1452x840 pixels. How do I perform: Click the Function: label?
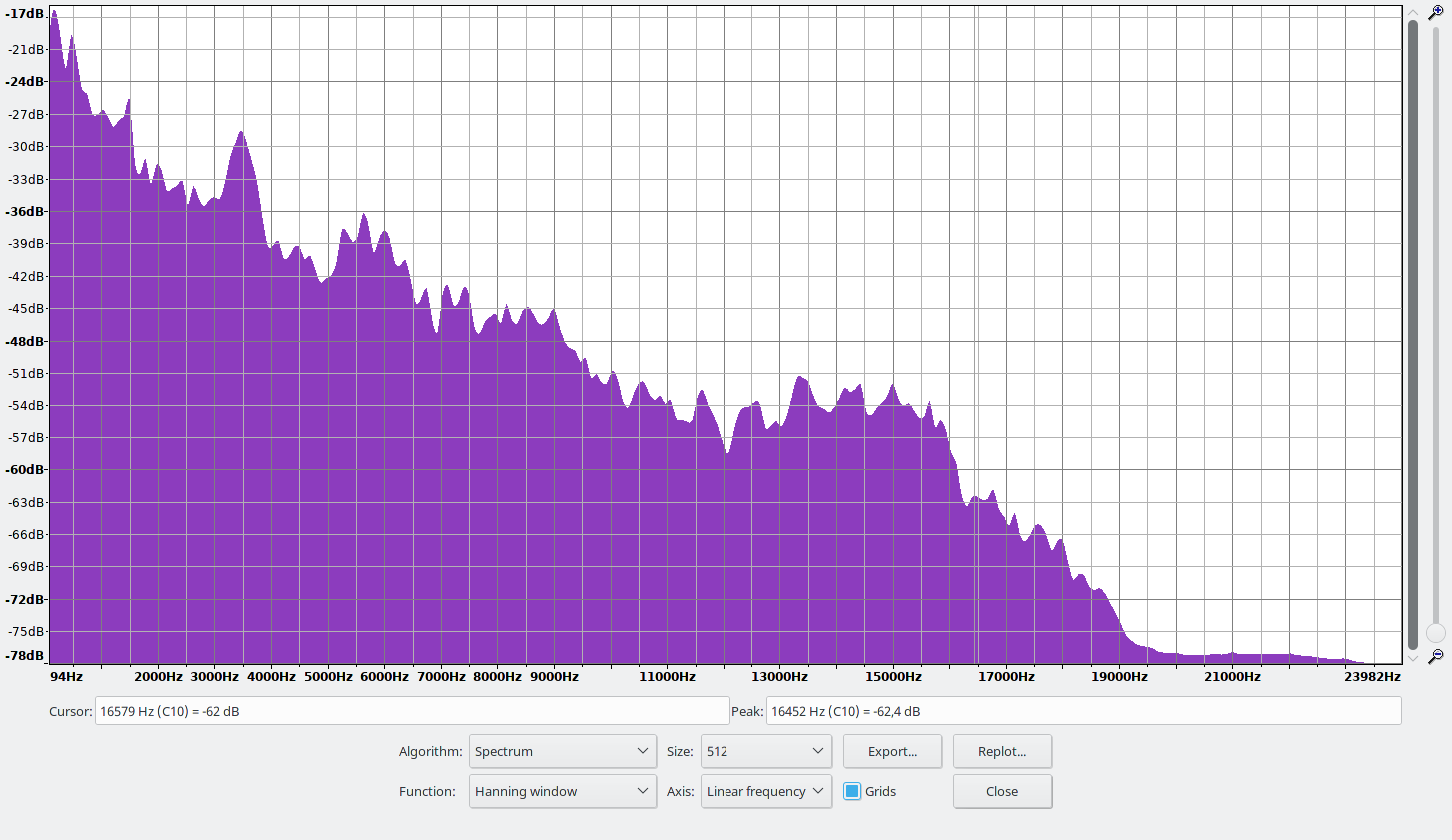tap(427, 791)
